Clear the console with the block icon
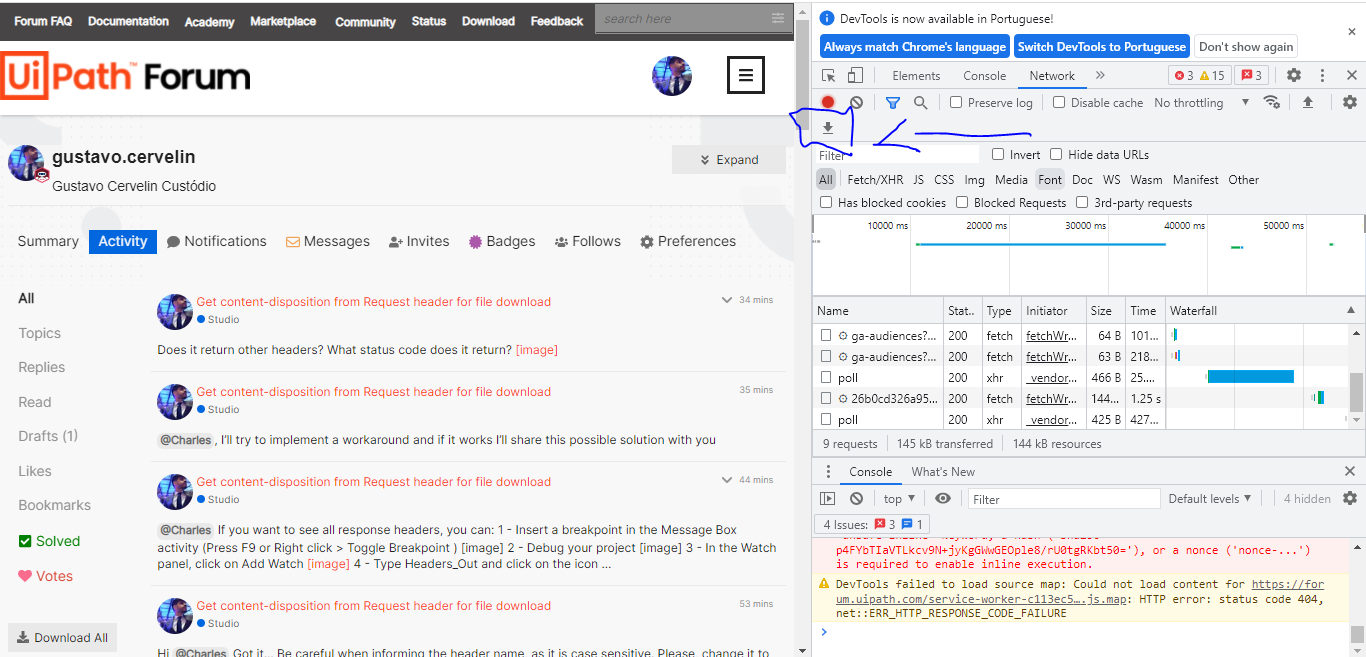 (856, 498)
